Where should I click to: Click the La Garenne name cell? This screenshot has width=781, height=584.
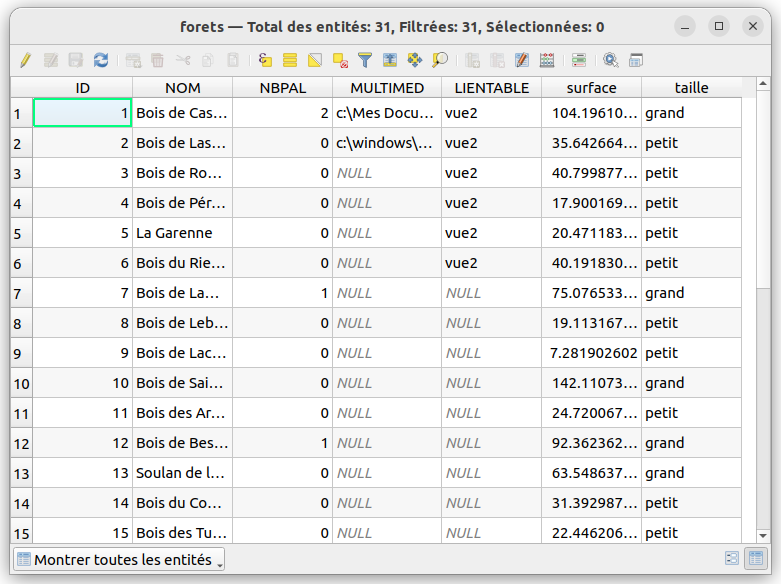pos(183,233)
